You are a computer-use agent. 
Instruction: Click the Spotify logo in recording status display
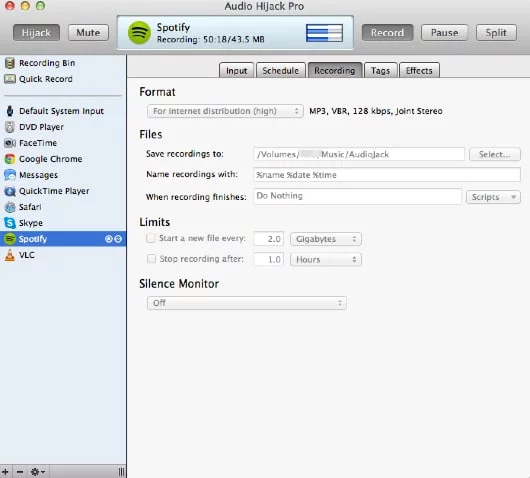coord(139,33)
